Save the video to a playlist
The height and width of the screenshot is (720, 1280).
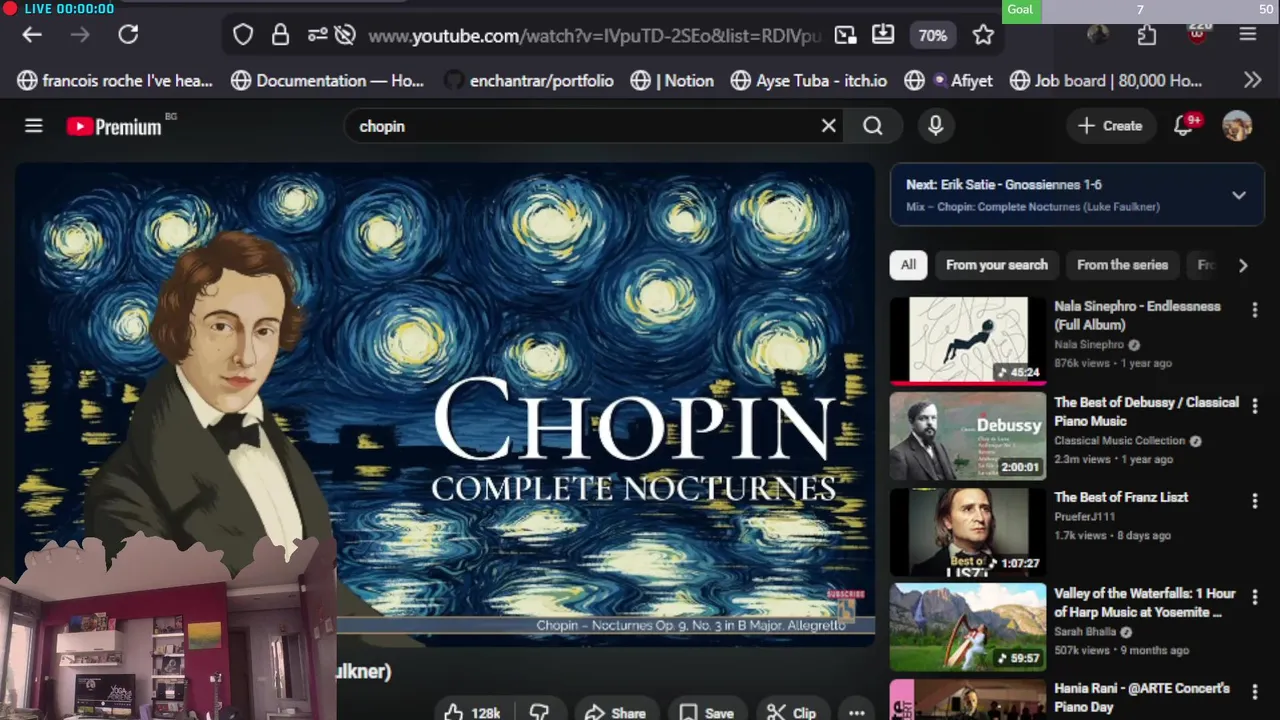pos(706,712)
